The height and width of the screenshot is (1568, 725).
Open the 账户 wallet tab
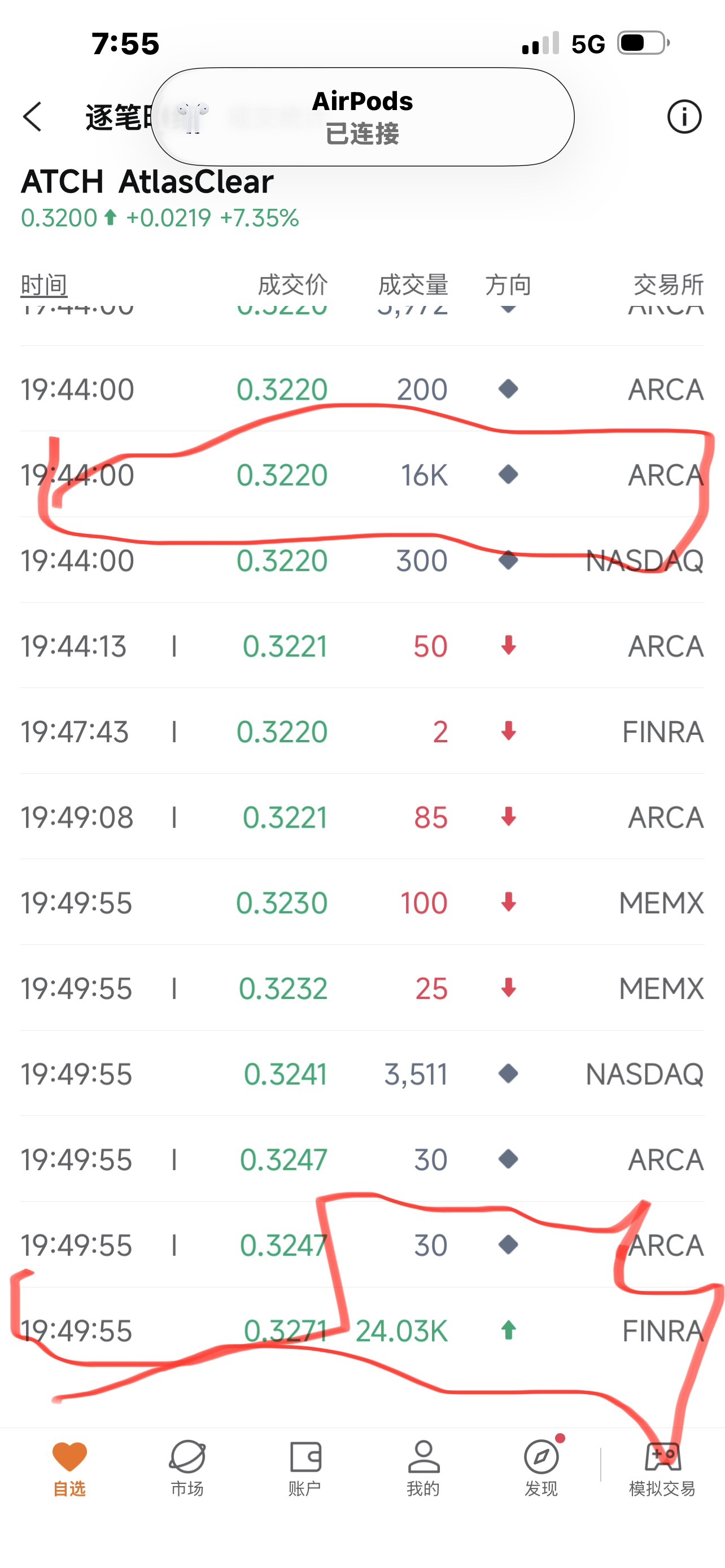tap(305, 1468)
